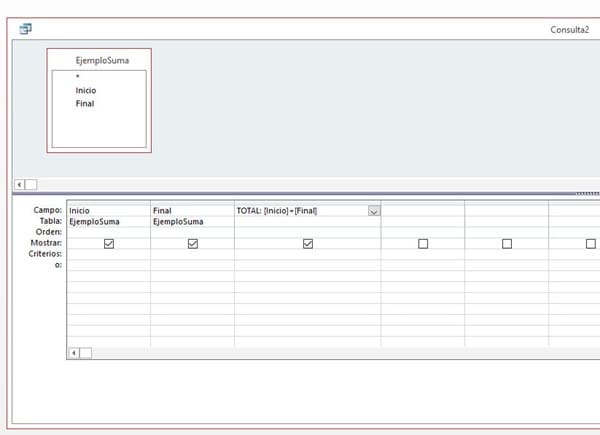The height and width of the screenshot is (435, 600).
Task: Click the Campo cell containing Final
Action: [192, 211]
